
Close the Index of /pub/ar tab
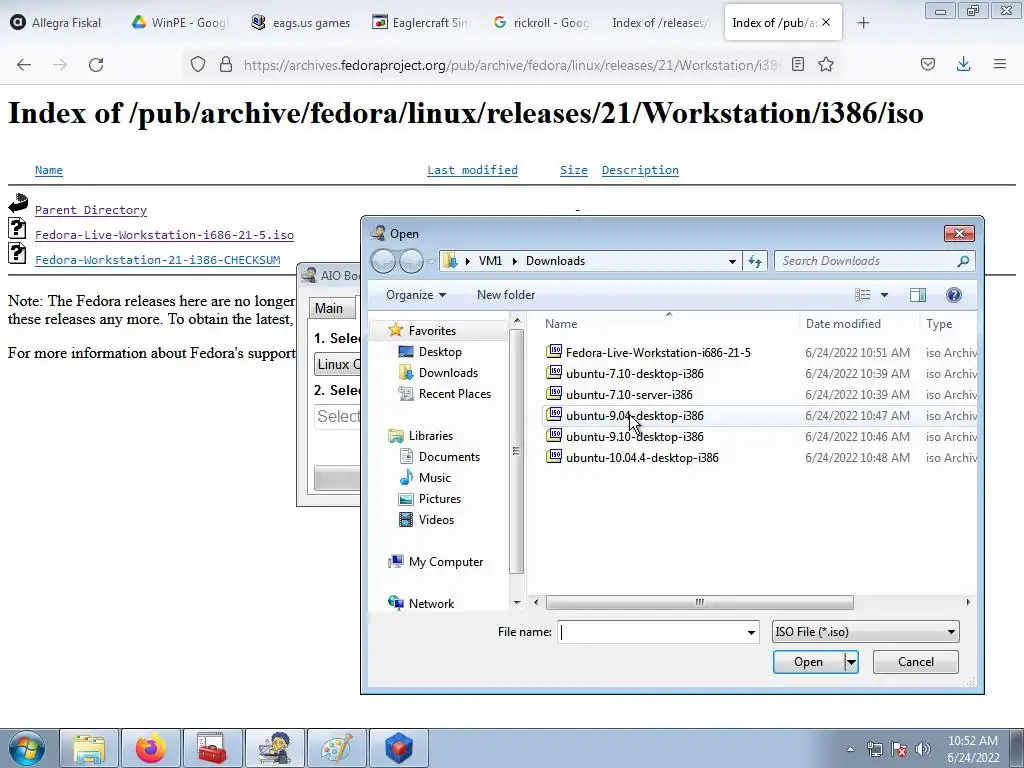click(826, 22)
